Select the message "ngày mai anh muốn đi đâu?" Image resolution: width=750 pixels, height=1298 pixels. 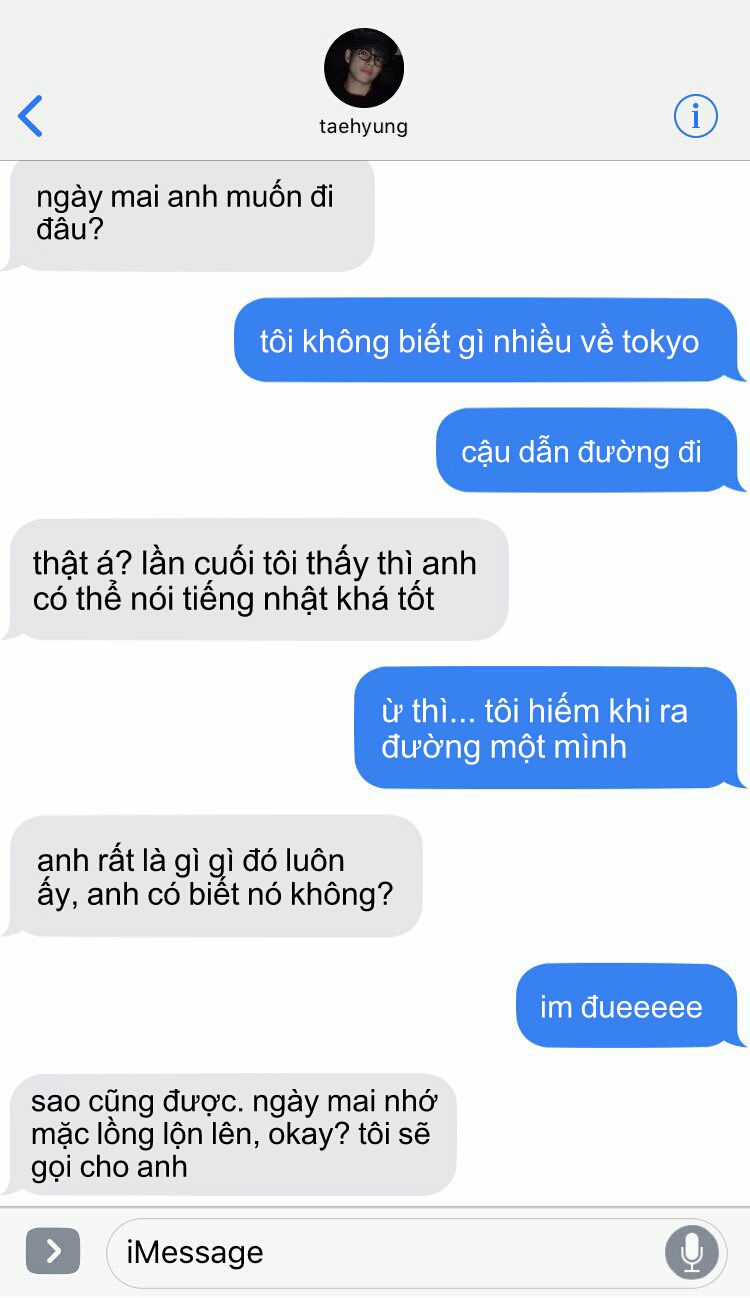[192, 213]
